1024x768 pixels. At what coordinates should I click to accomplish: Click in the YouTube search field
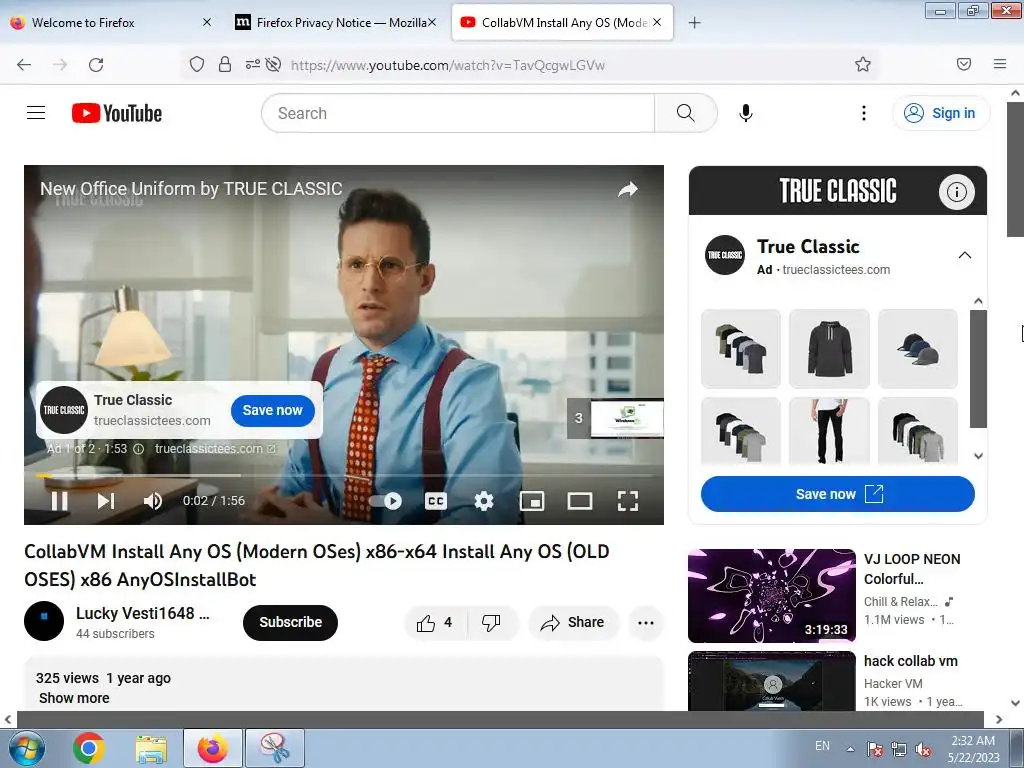coord(458,113)
